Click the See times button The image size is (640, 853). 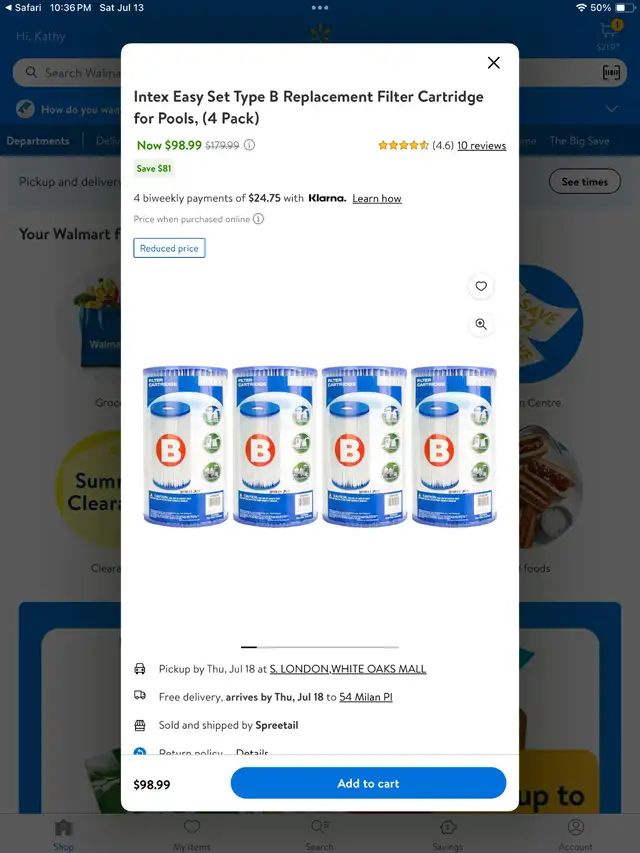click(584, 182)
